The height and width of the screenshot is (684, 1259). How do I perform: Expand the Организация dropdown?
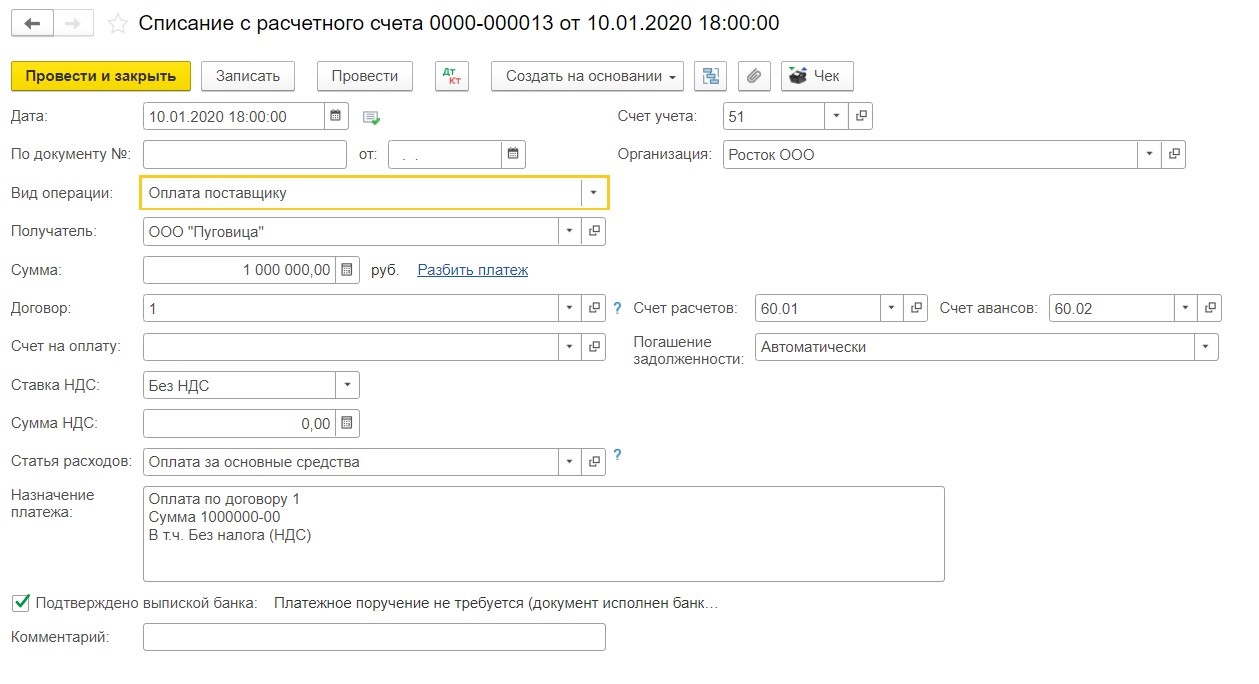pyautogui.click(x=1150, y=155)
